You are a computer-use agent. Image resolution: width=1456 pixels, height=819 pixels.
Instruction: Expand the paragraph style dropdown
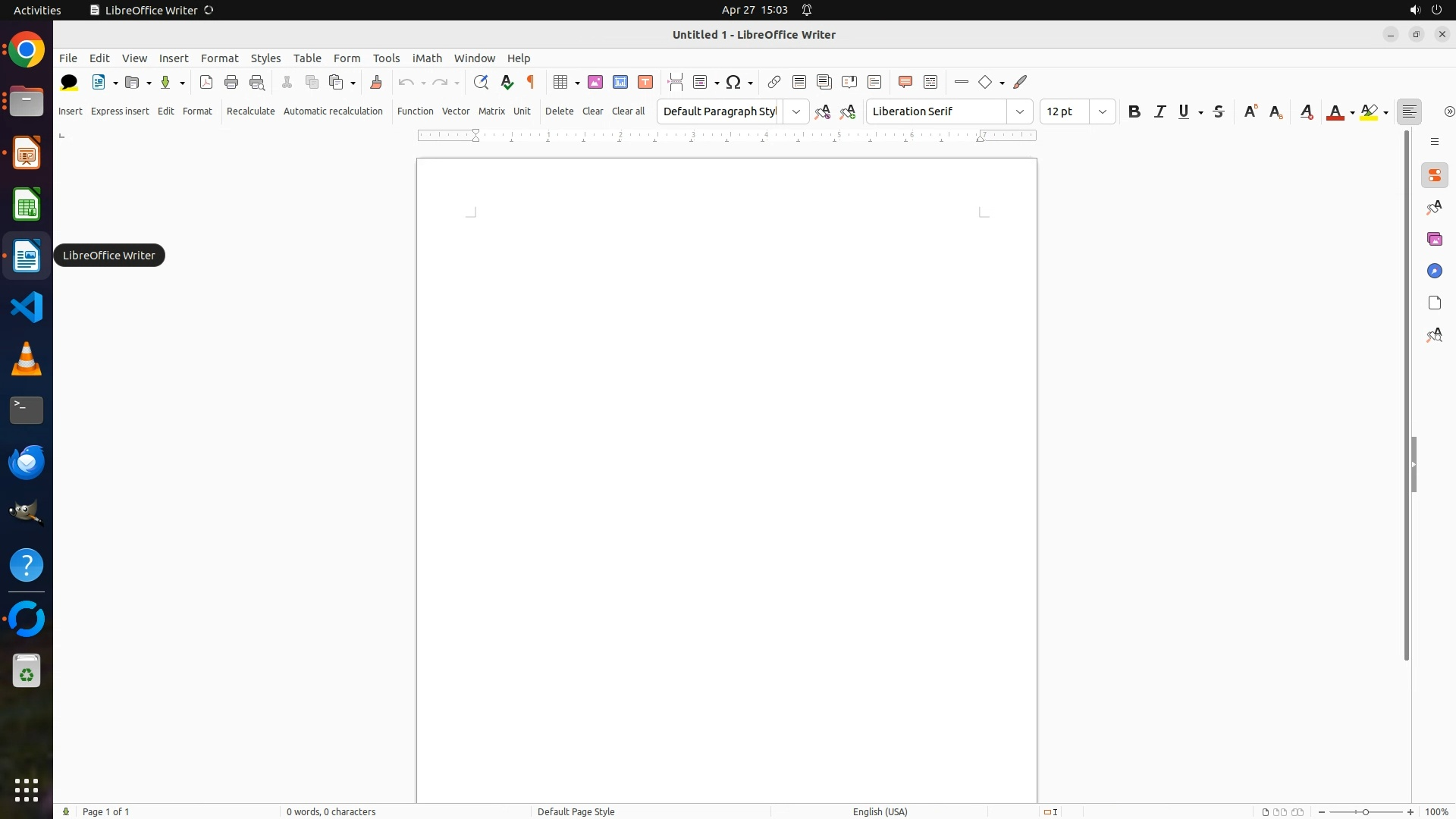(795, 111)
